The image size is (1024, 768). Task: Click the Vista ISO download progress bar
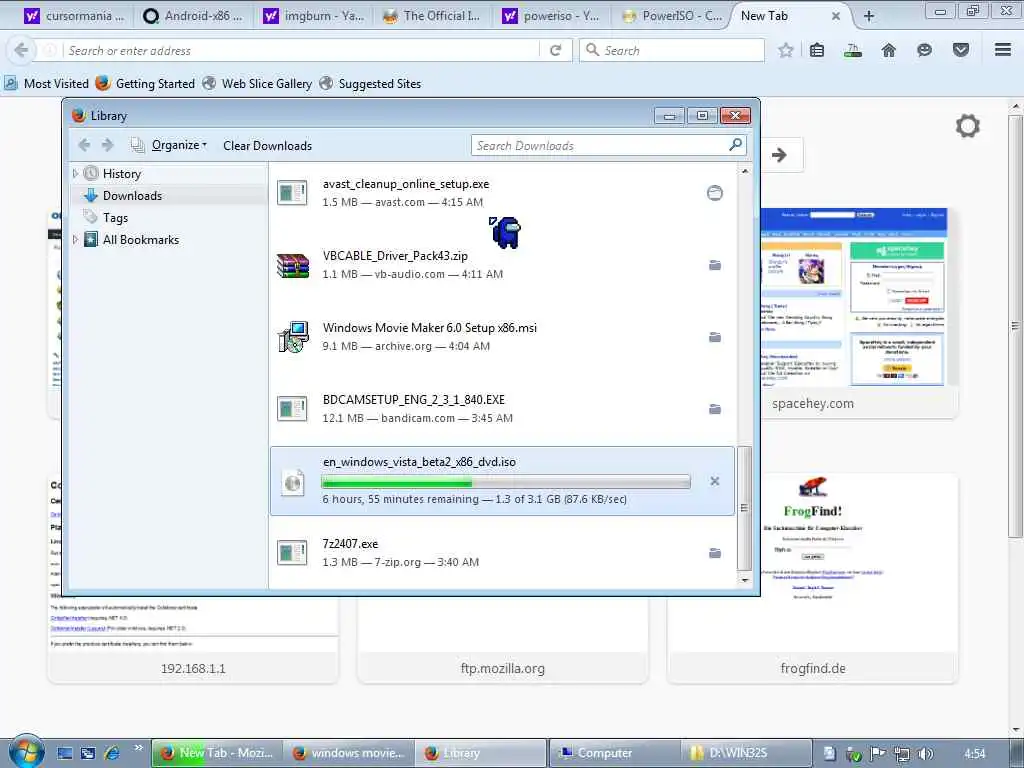pyautogui.click(x=505, y=482)
